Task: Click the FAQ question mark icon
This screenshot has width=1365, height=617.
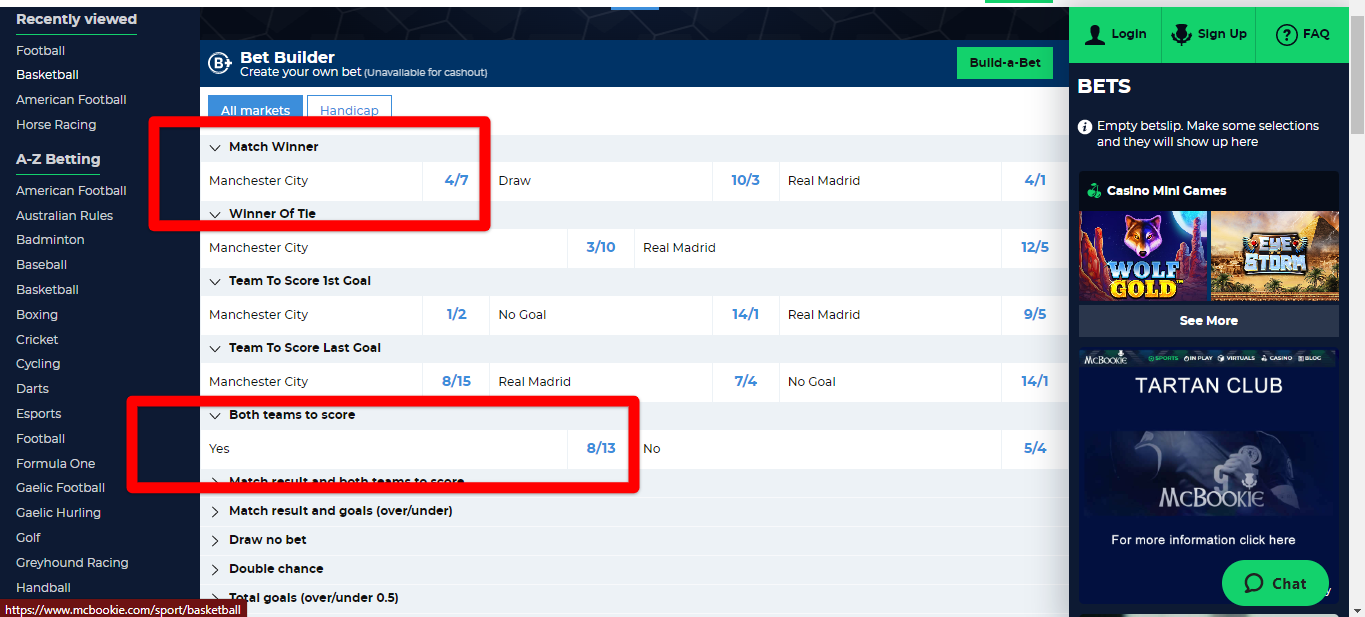Action: pyautogui.click(x=1287, y=35)
